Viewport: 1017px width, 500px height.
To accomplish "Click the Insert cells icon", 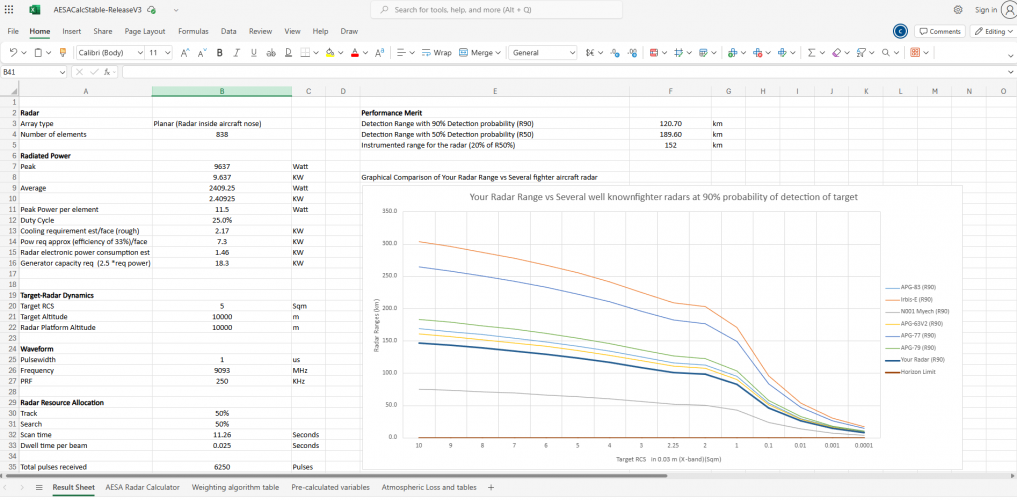I will pyautogui.click(x=732, y=53).
